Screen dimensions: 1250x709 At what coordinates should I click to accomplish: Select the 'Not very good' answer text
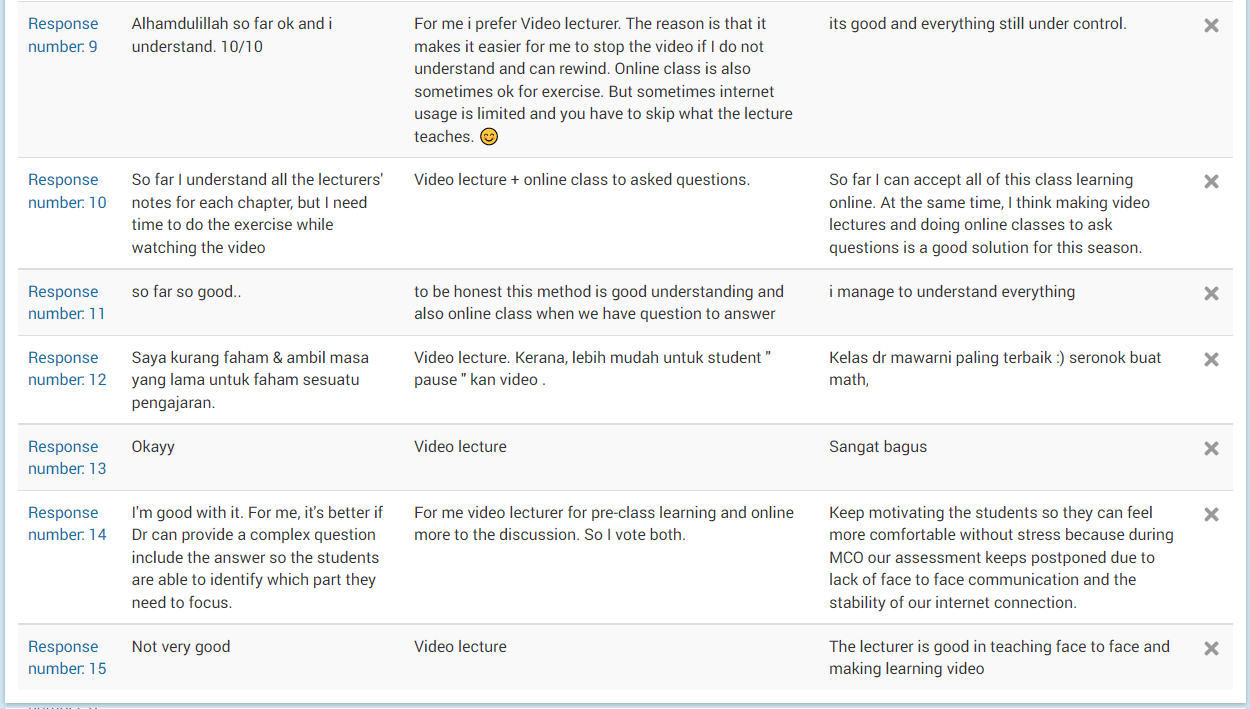point(180,646)
